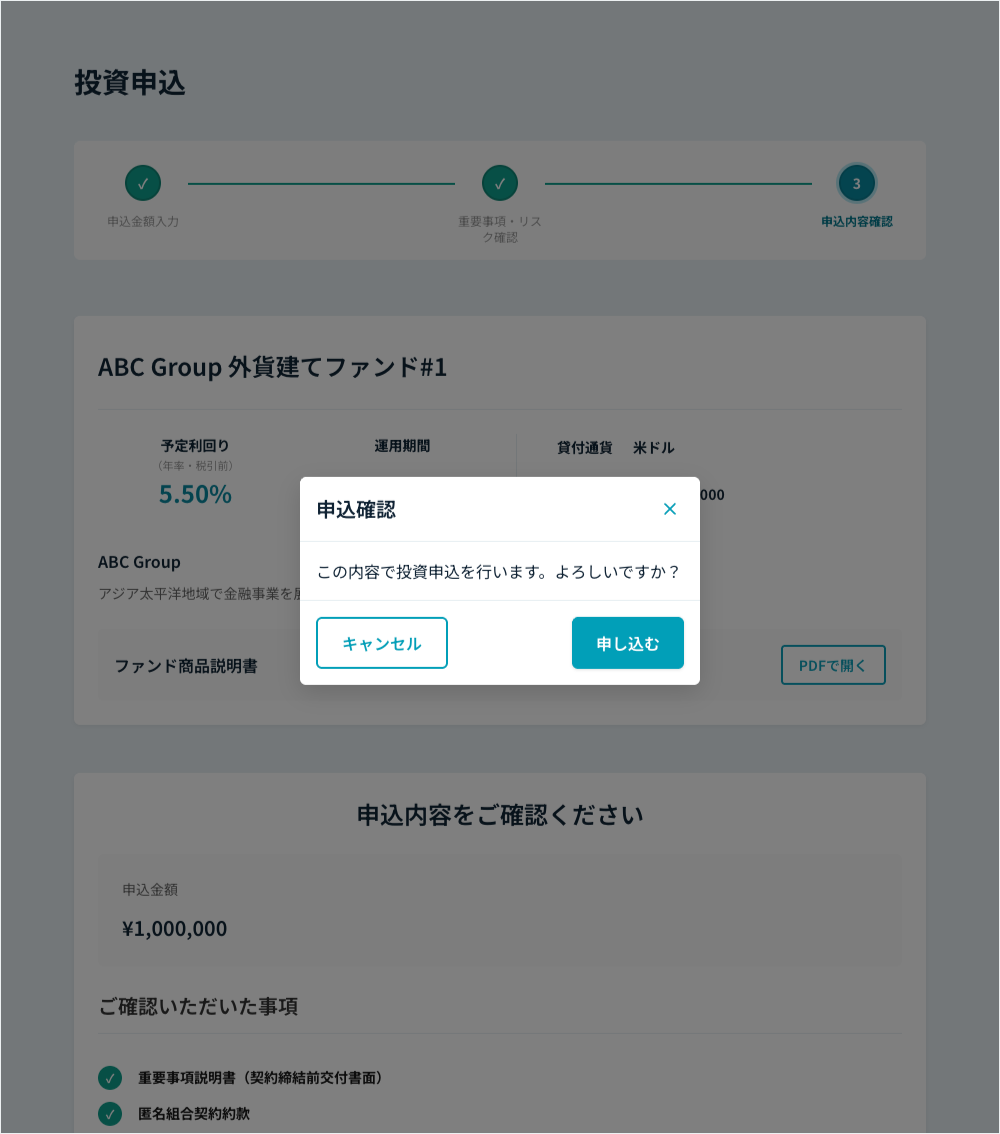This screenshot has height=1134, width=1000.
Task: Click the 5.50% yield value
Action: coord(195,494)
